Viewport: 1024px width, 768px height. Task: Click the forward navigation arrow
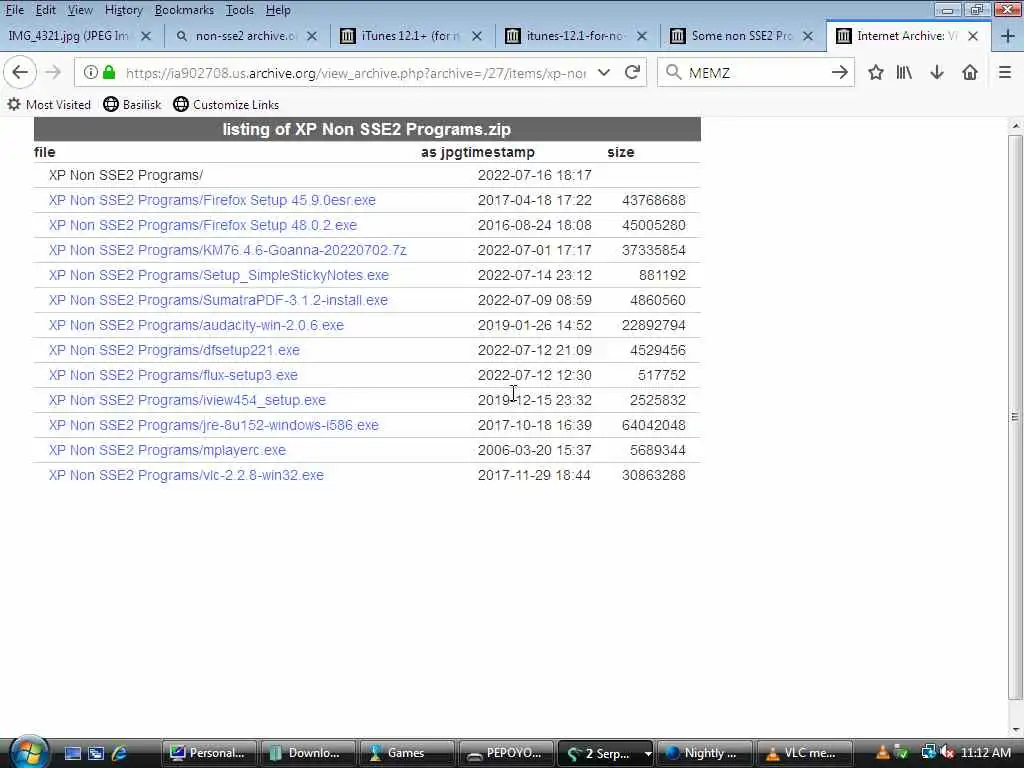tap(52, 72)
